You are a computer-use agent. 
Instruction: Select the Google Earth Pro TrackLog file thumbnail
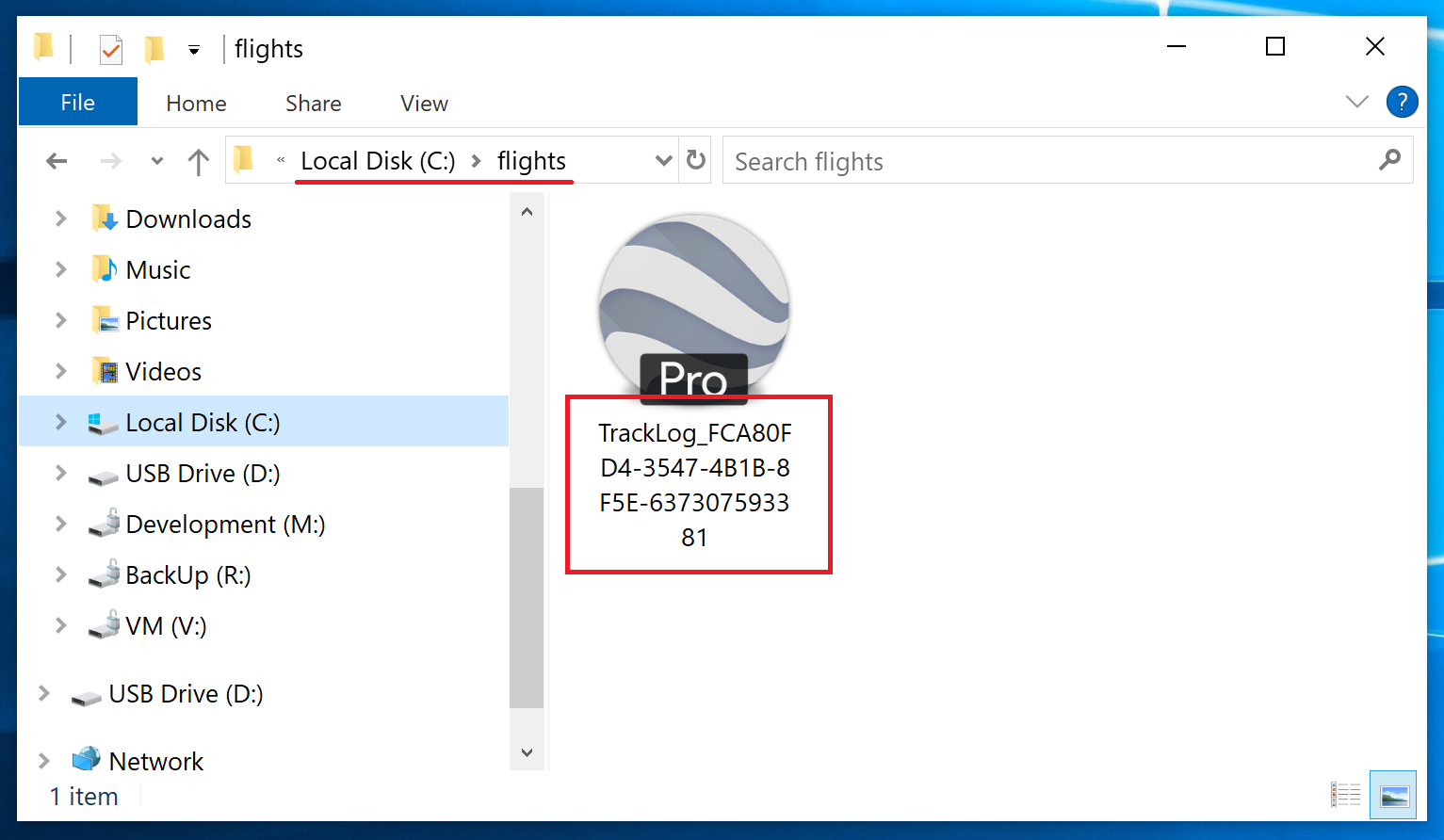[694, 309]
